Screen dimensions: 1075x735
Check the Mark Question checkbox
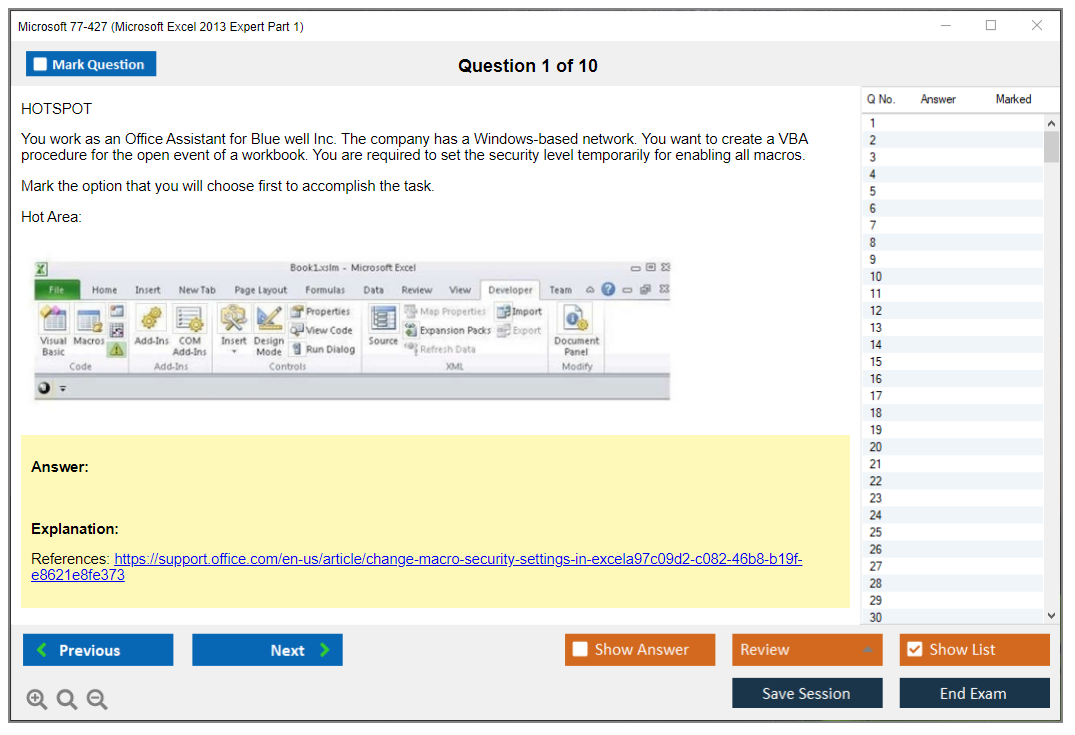point(39,63)
